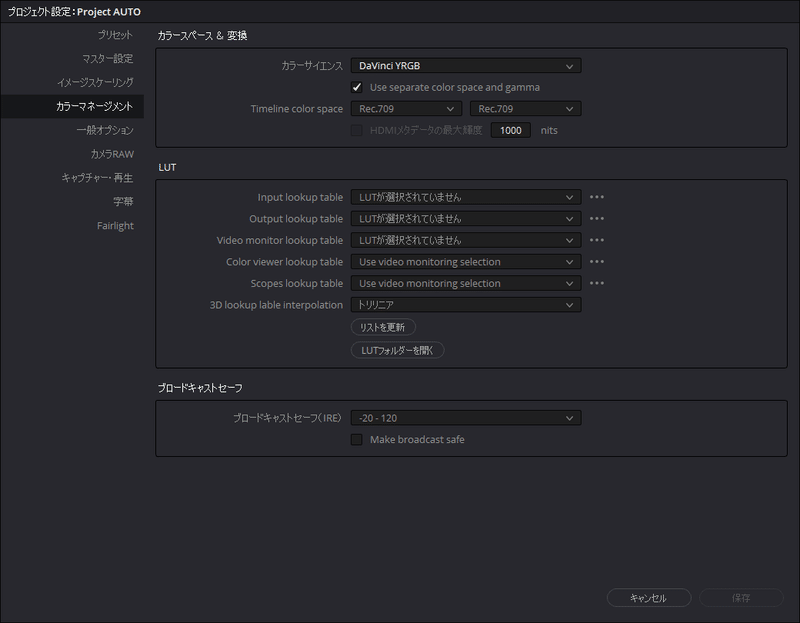This screenshot has width=800, height=623.
Task: Open options dots for Input lookup table
Action: coord(596,197)
